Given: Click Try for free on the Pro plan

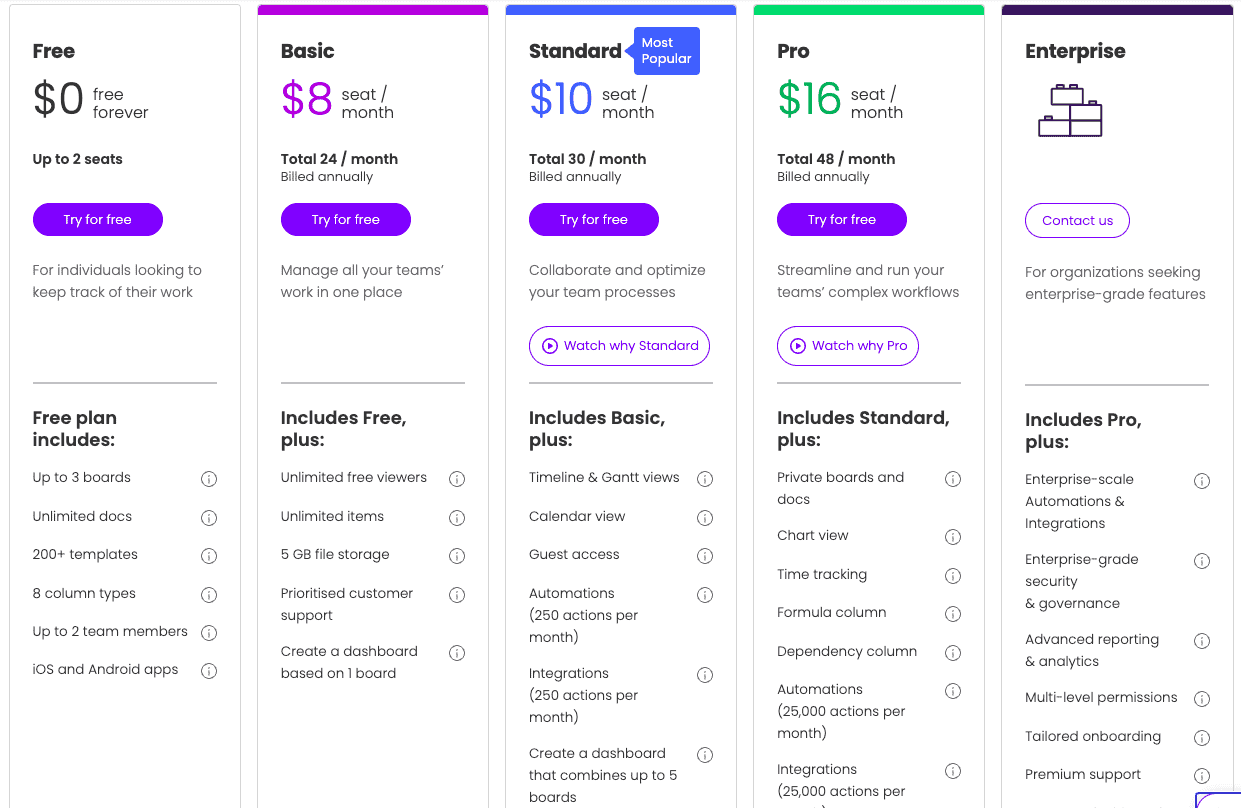Looking at the screenshot, I should (841, 219).
